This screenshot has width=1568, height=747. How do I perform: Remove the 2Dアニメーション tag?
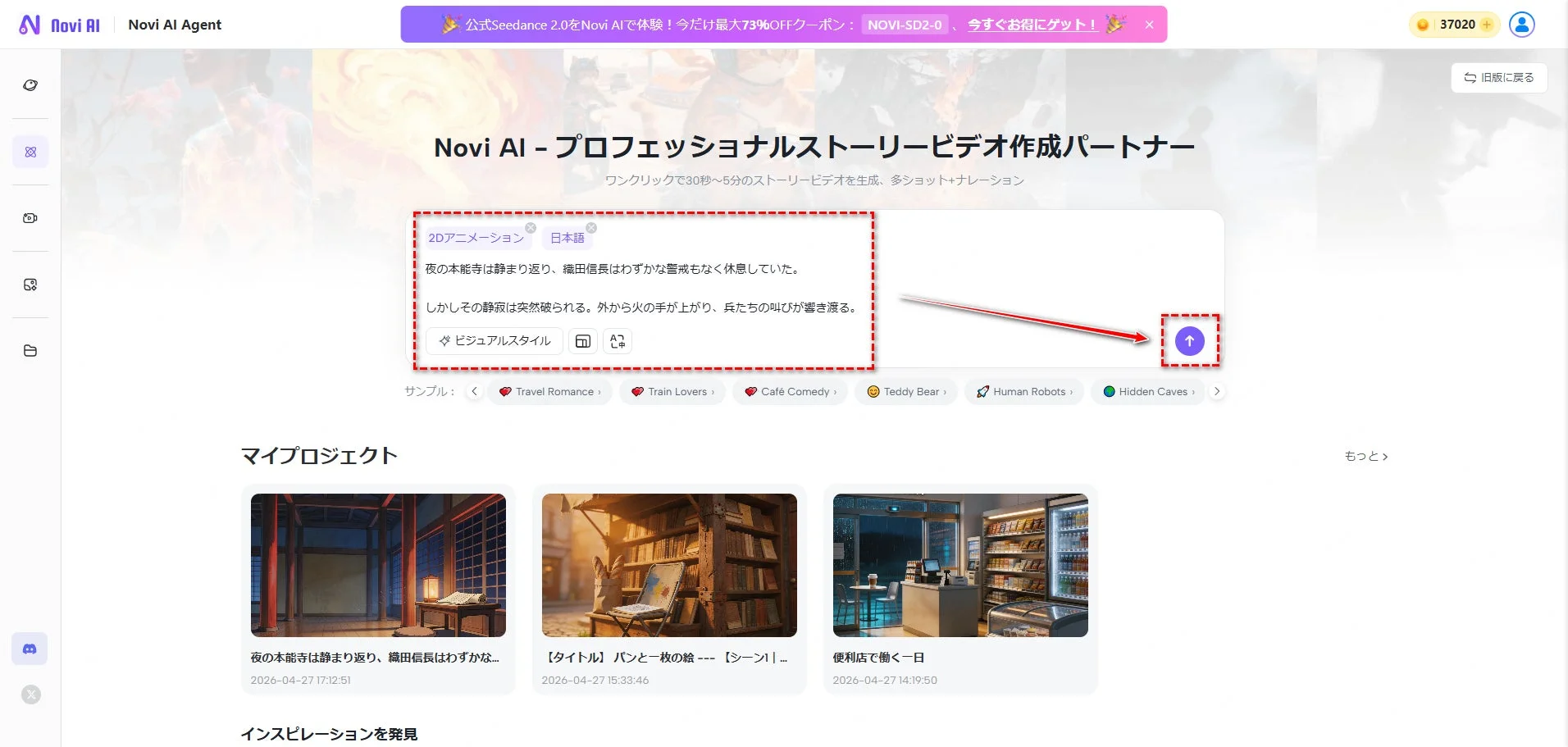point(531,227)
